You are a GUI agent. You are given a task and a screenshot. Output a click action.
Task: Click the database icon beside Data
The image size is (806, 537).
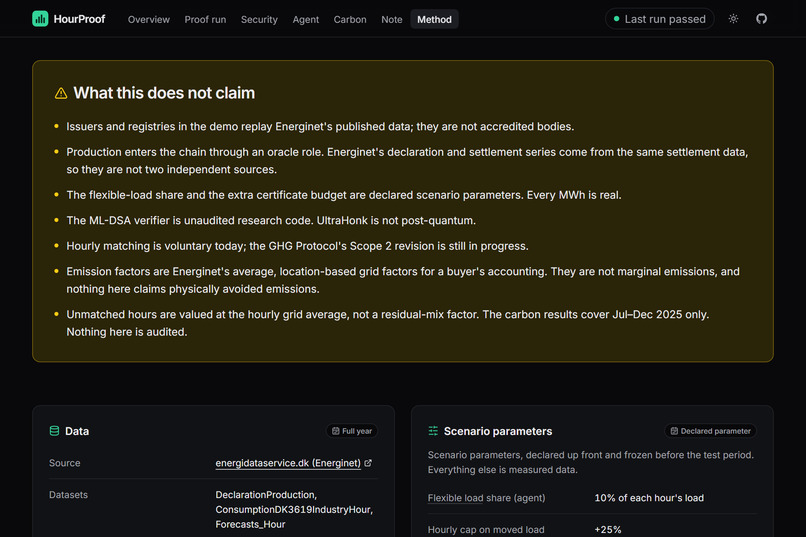(x=54, y=431)
